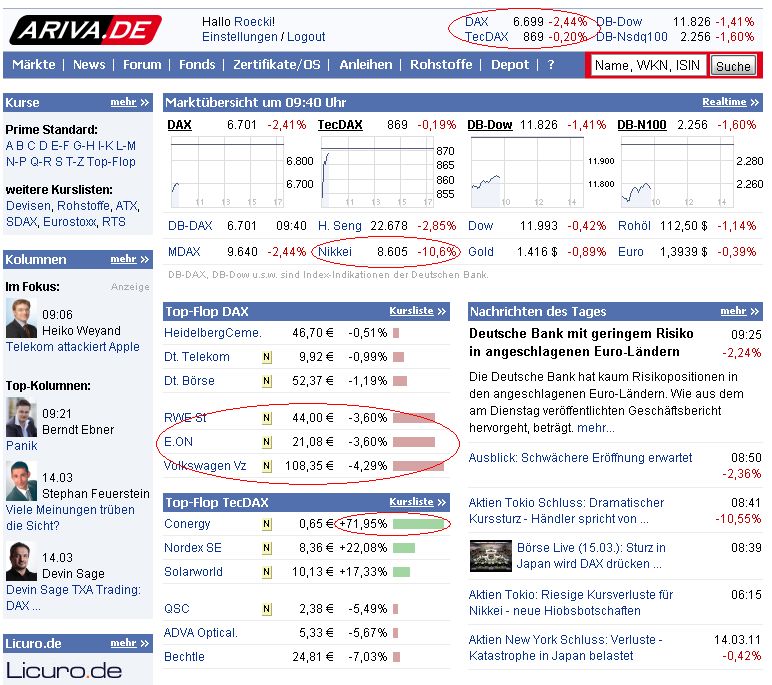Click the Licuro.de logo banner
Viewport: 772px width, 685px height.
point(64,671)
